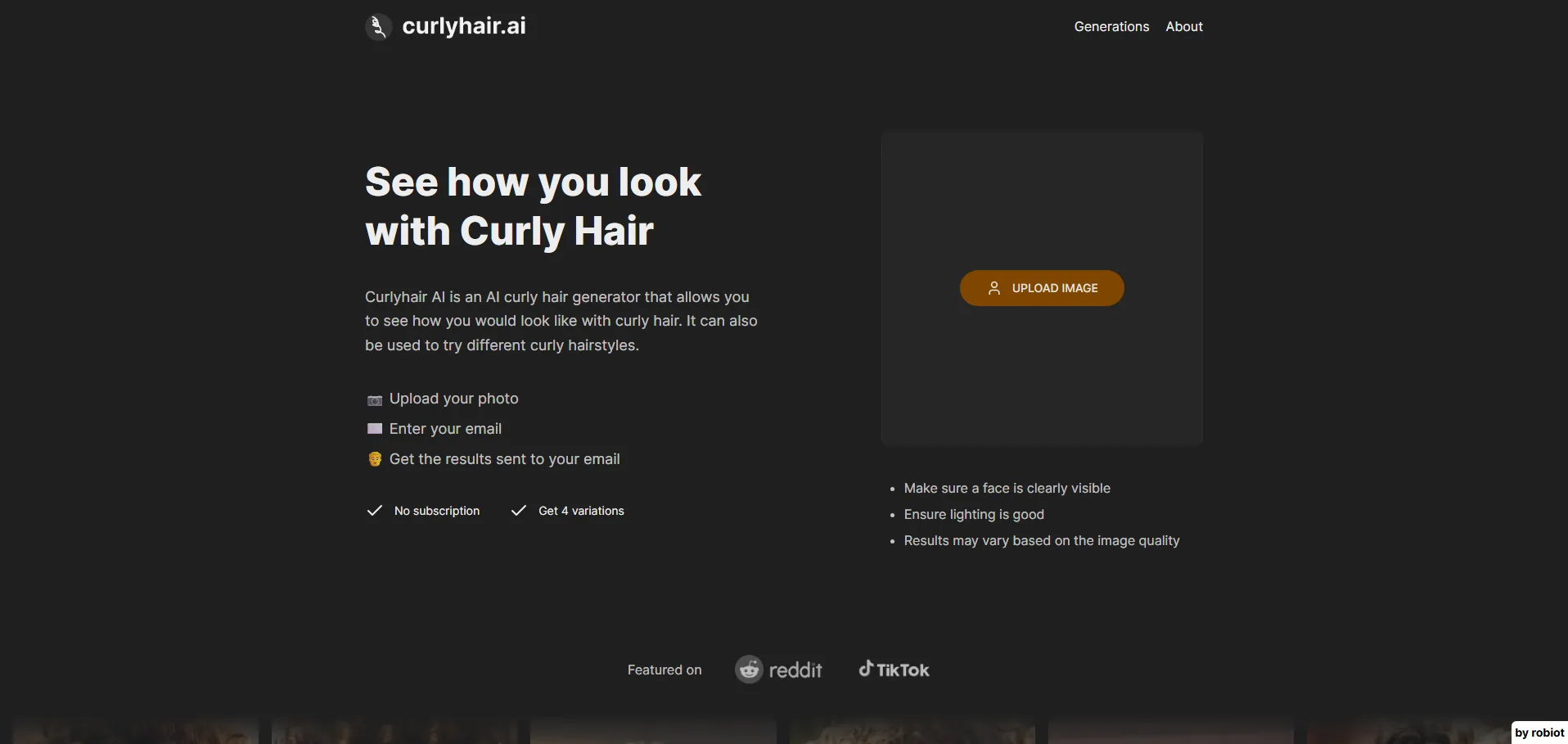Open the first example thumbnail in bottom row
Viewport: 1568px width, 744px height.
[x=135, y=732]
